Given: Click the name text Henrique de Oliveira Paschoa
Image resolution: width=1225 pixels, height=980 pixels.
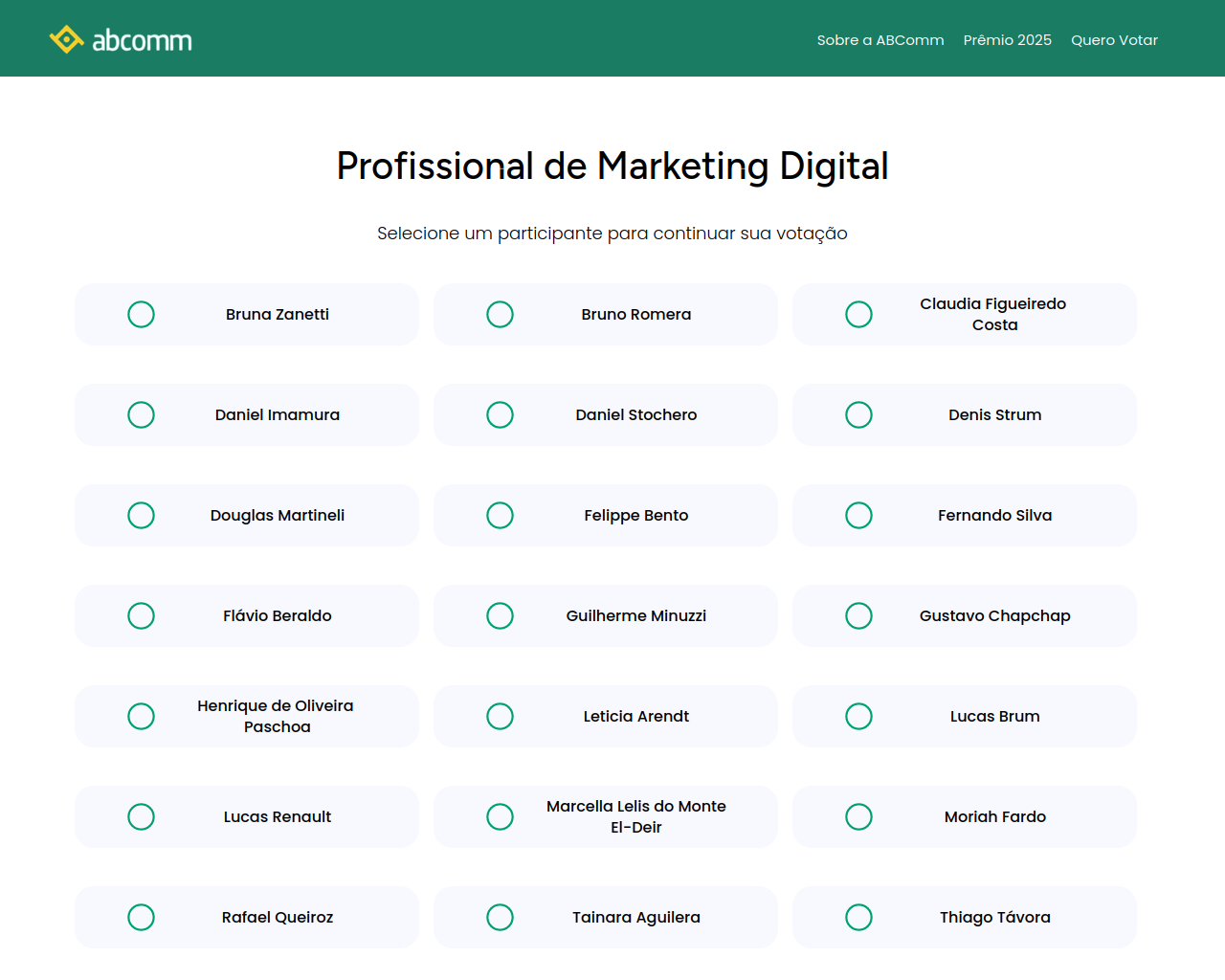Looking at the screenshot, I should pyautogui.click(x=277, y=716).
